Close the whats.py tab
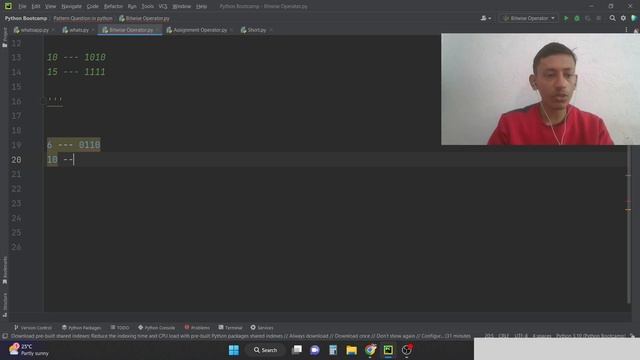The image size is (640, 360). (x=93, y=30)
